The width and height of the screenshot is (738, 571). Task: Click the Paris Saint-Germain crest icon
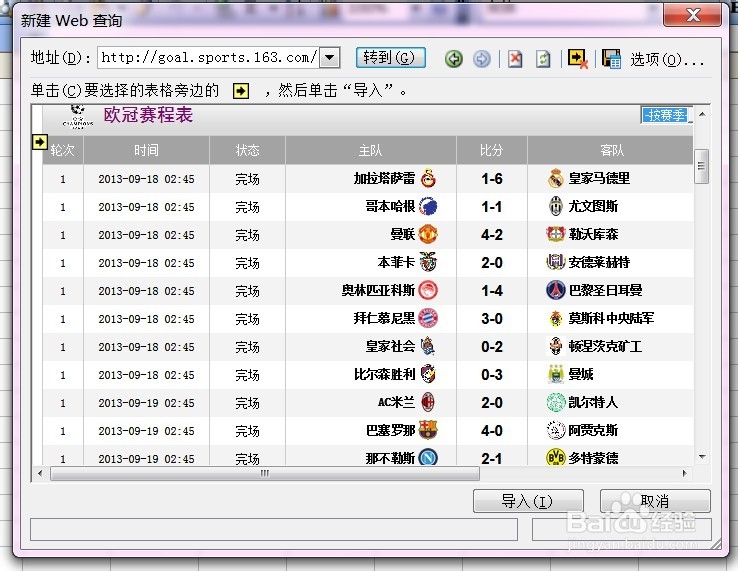(555, 290)
